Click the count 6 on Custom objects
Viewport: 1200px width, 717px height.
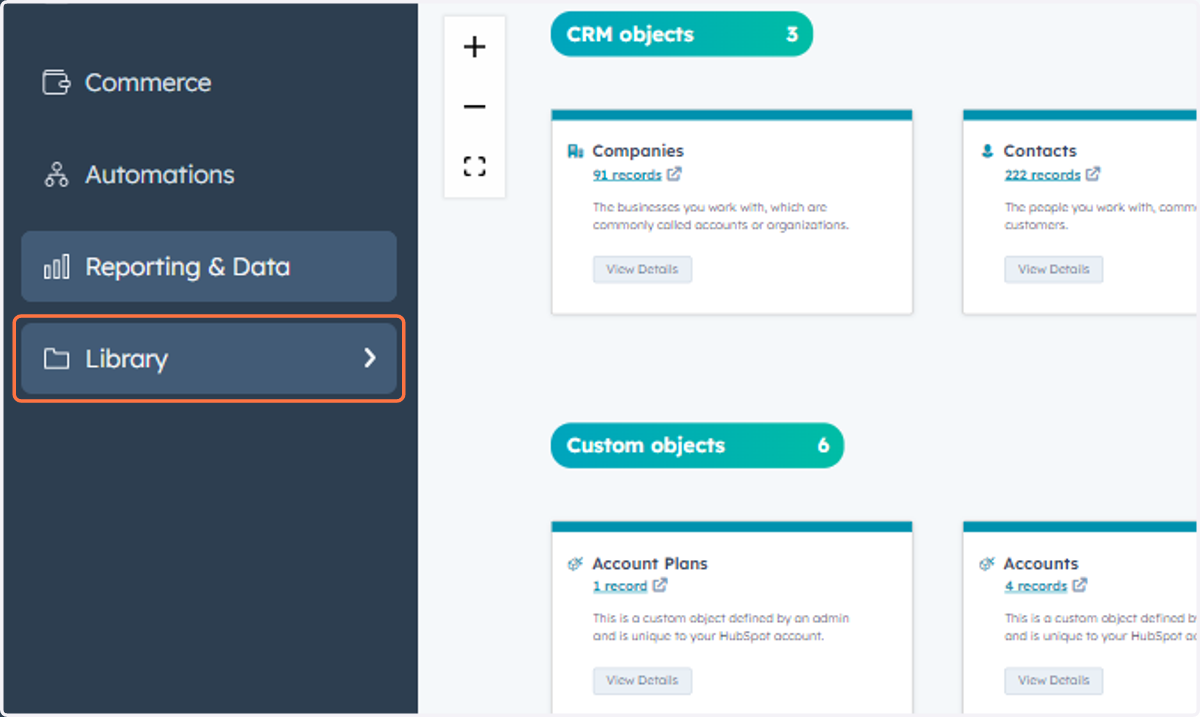point(823,446)
